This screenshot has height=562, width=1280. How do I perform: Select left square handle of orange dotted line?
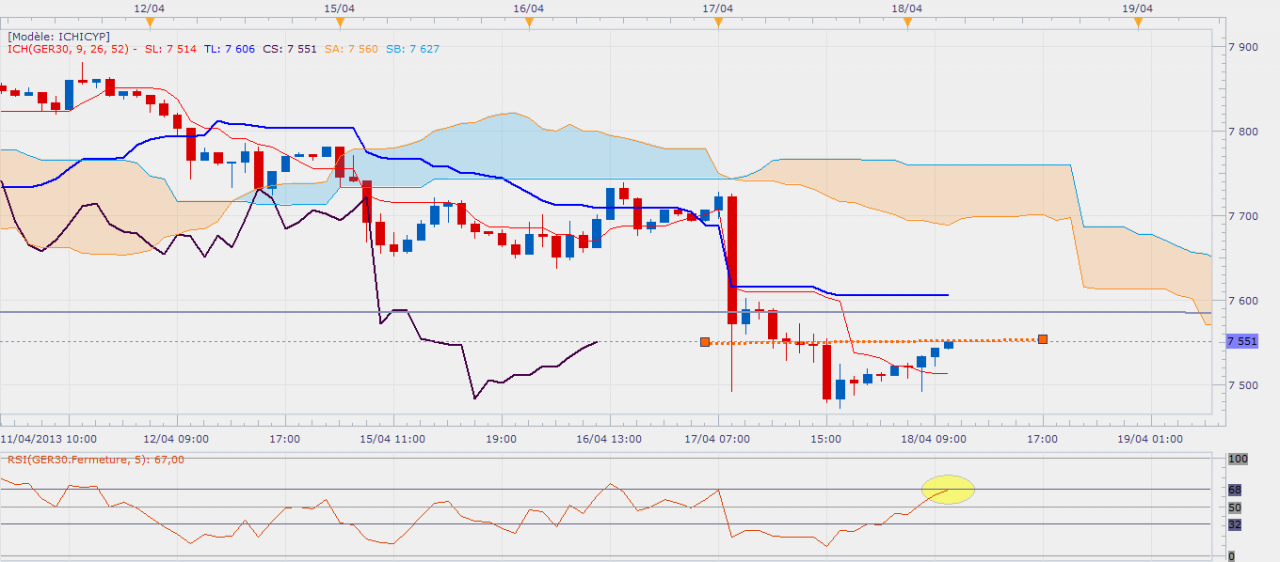point(705,342)
